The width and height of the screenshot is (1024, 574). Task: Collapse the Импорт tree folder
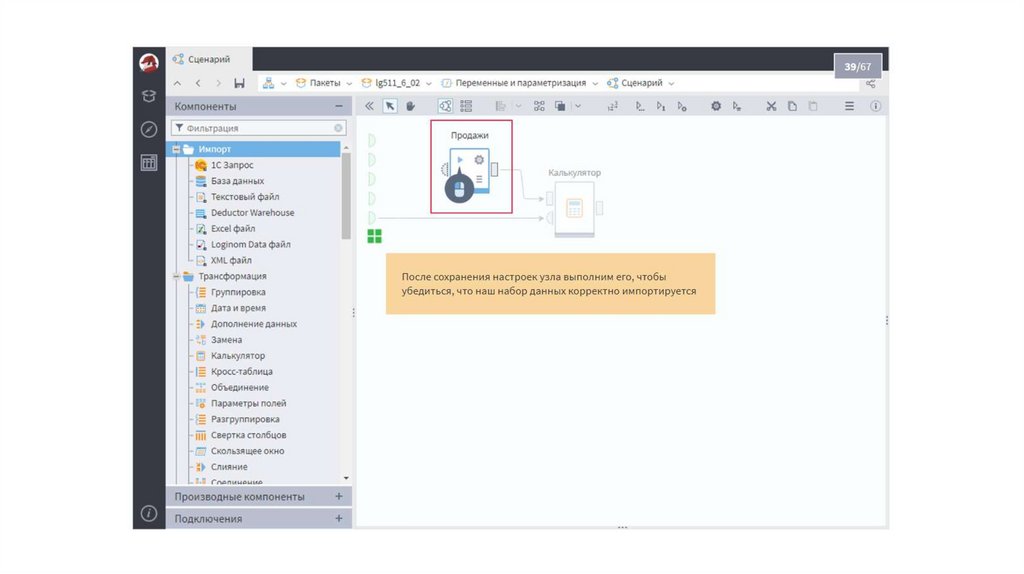pos(176,149)
